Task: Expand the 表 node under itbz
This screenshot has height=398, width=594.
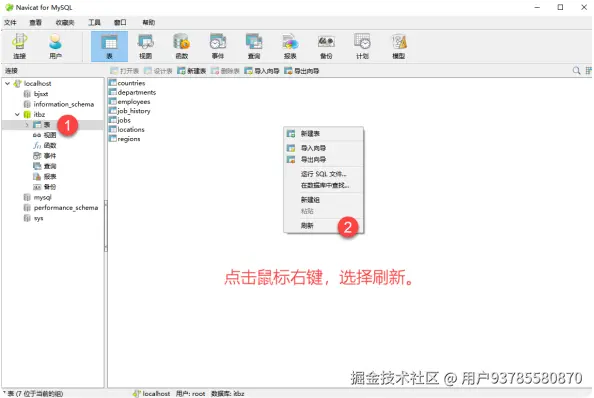Action: (27, 125)
